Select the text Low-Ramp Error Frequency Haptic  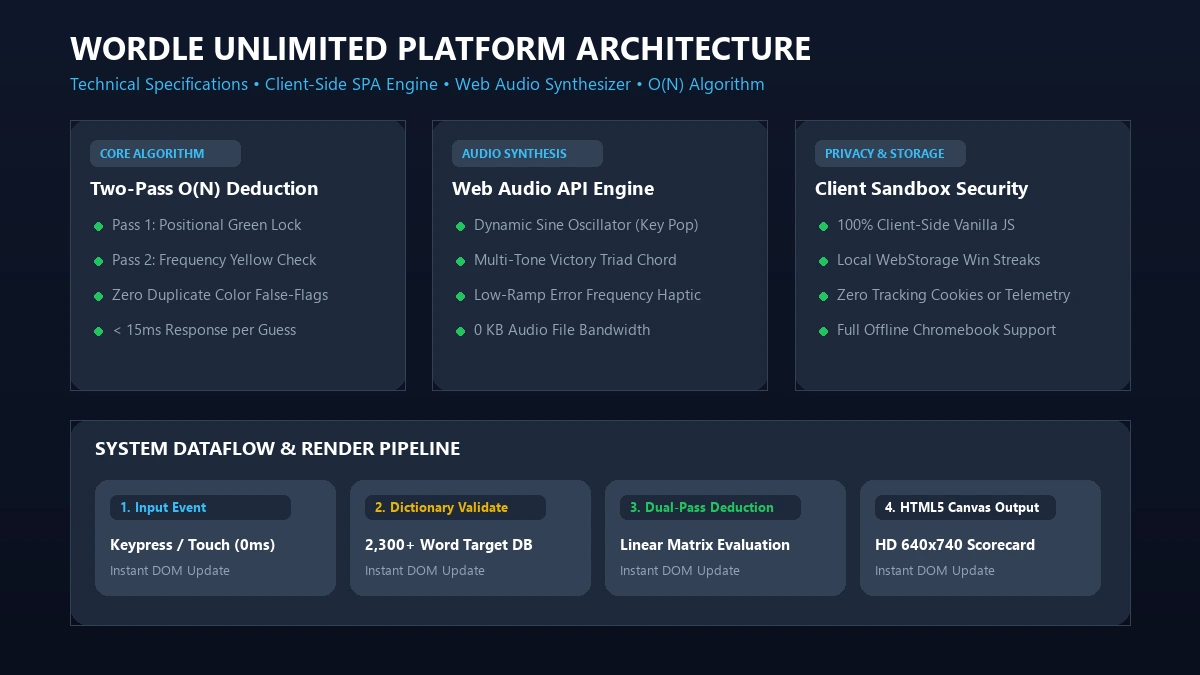click(x=587, y=295)
